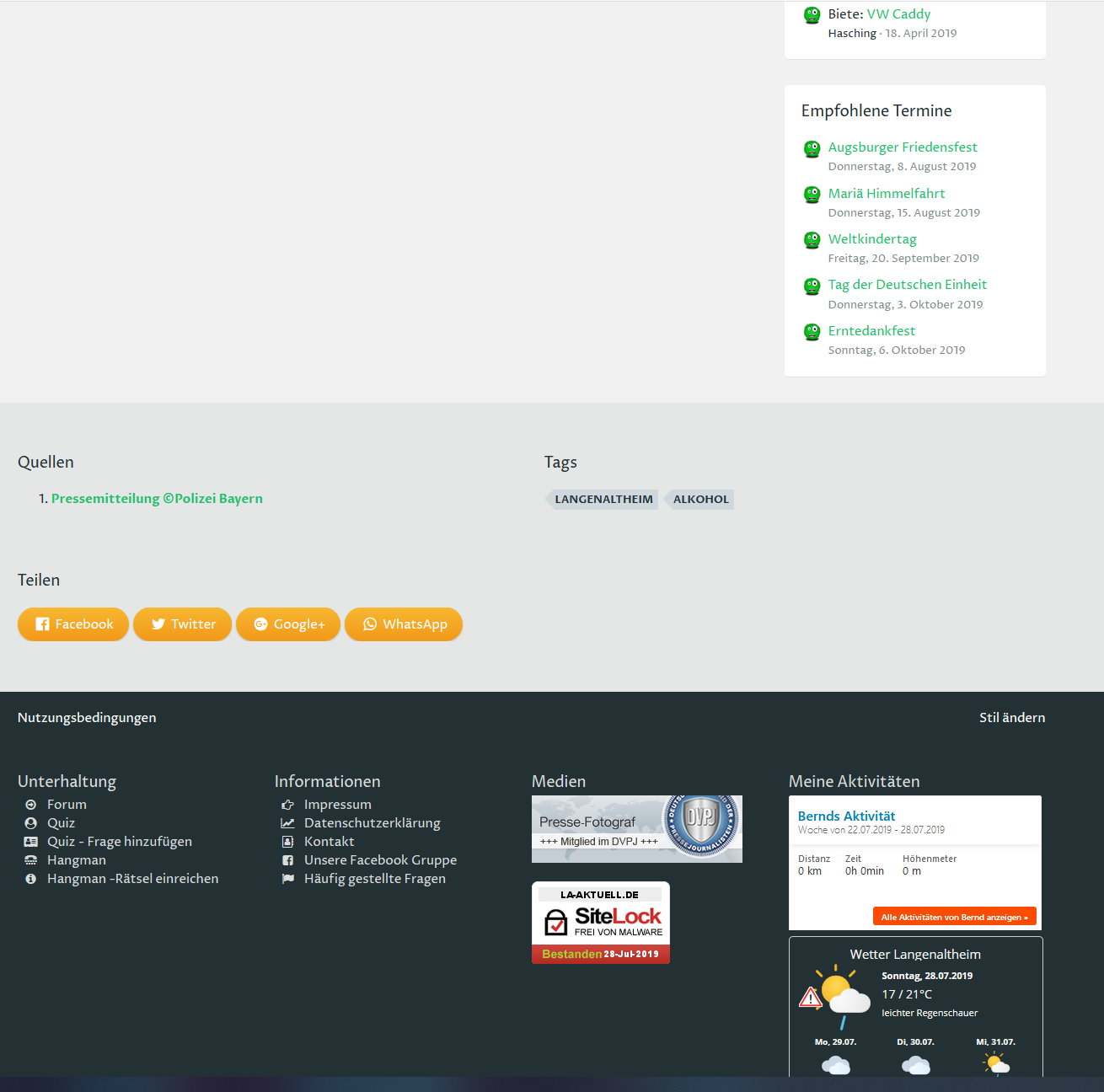Viewport: 1104px width, 1092px height.
Task: Open Stil ändern style switcher
Action: point(1011,718)
